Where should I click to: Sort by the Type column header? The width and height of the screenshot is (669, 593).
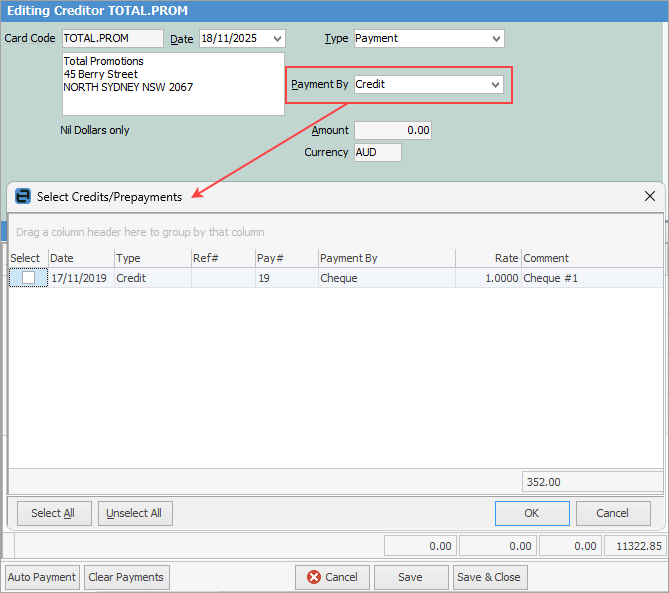(152, 258)
